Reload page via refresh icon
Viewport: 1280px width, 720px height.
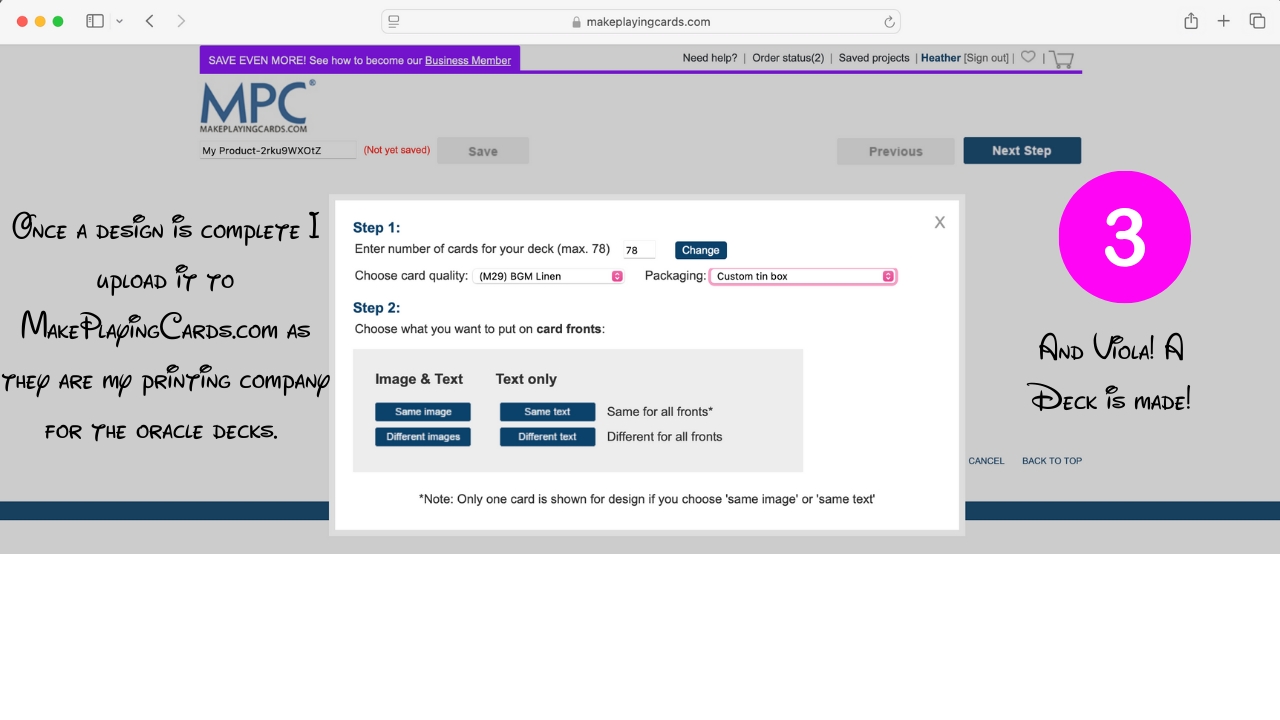coord(889,21)
